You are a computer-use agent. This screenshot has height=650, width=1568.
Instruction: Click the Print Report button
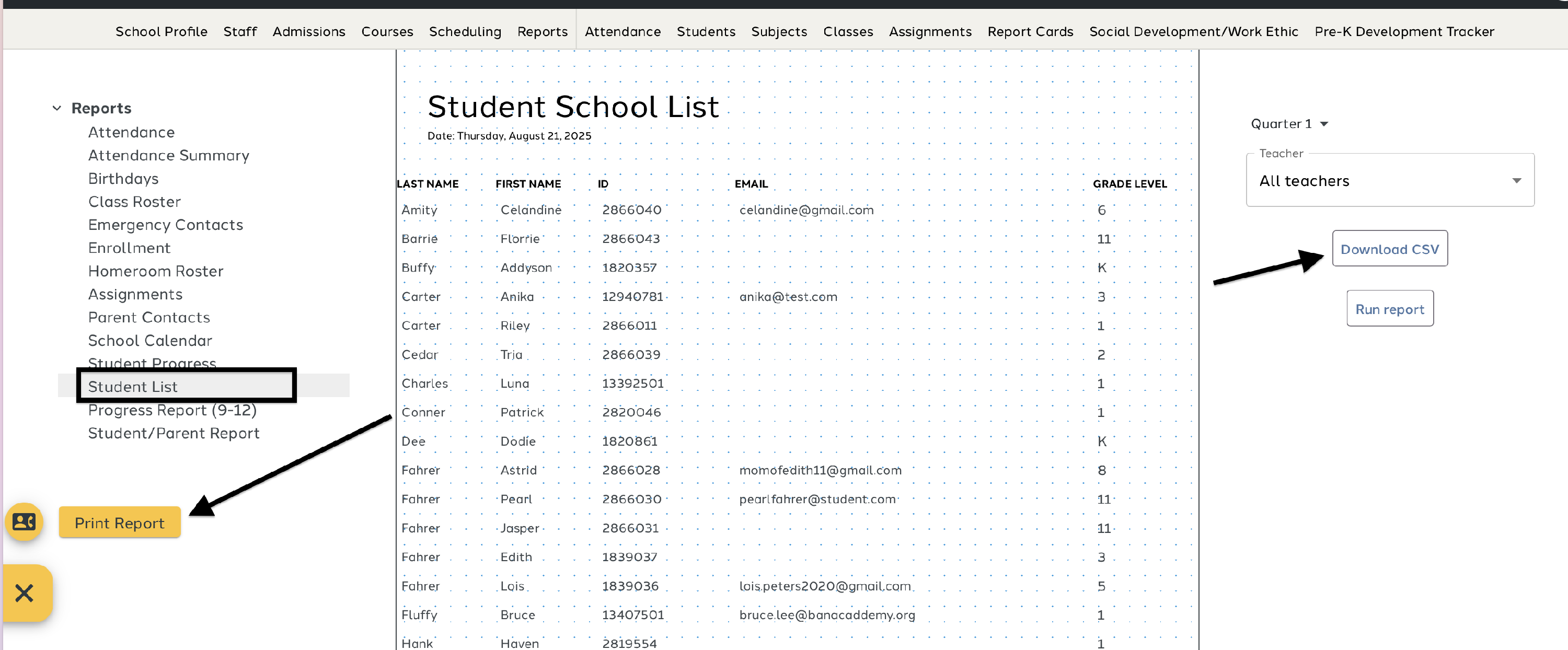coord(119,522)
